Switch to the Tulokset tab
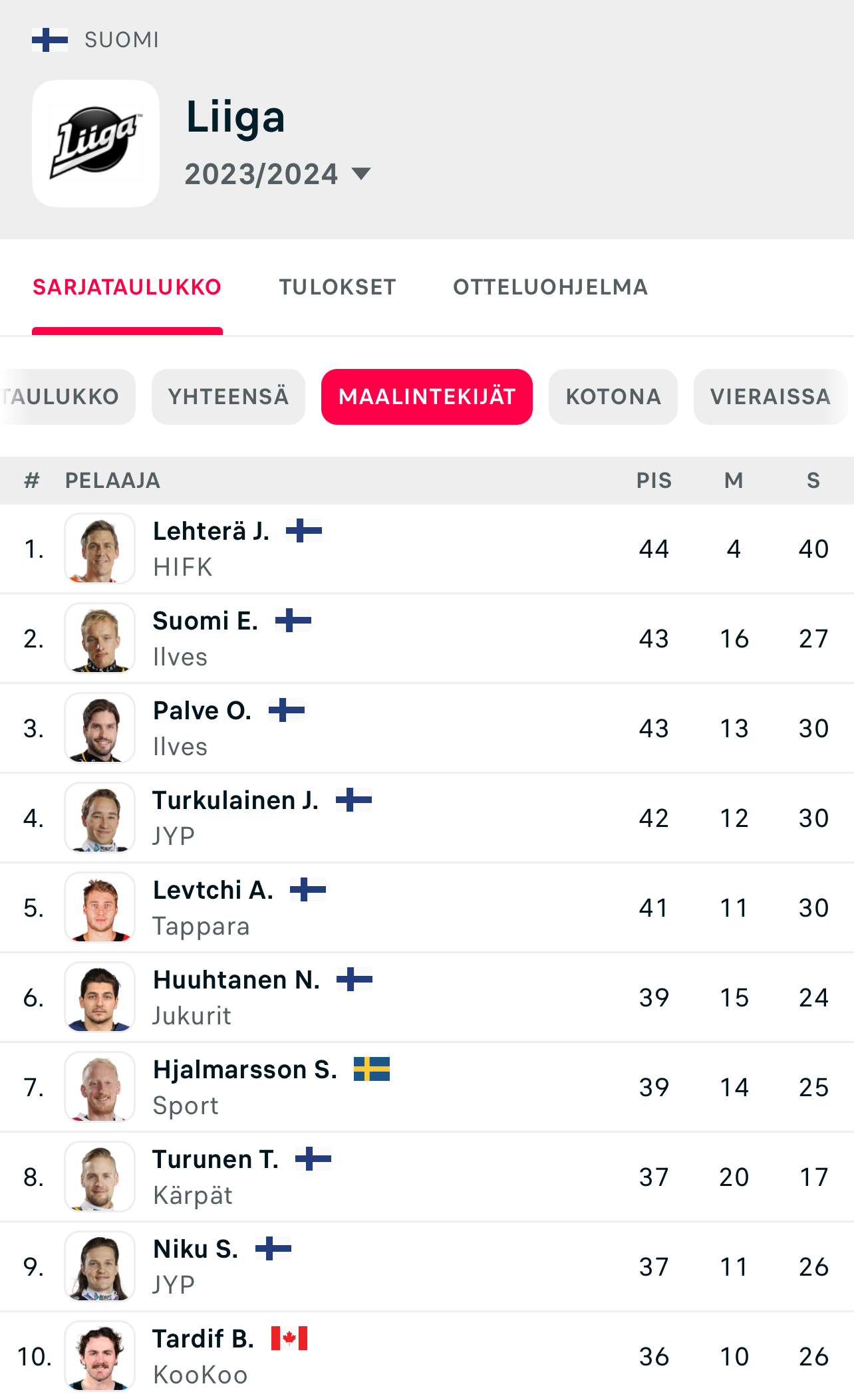The height and width of the screenshot is (1400, 854). tap(337, 287)
